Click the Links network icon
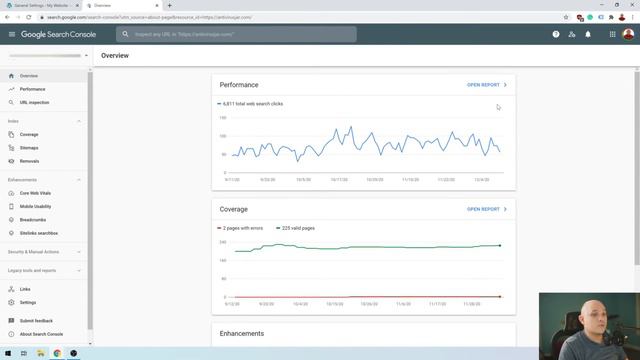640x360 pixels. [x=11, y=289]
